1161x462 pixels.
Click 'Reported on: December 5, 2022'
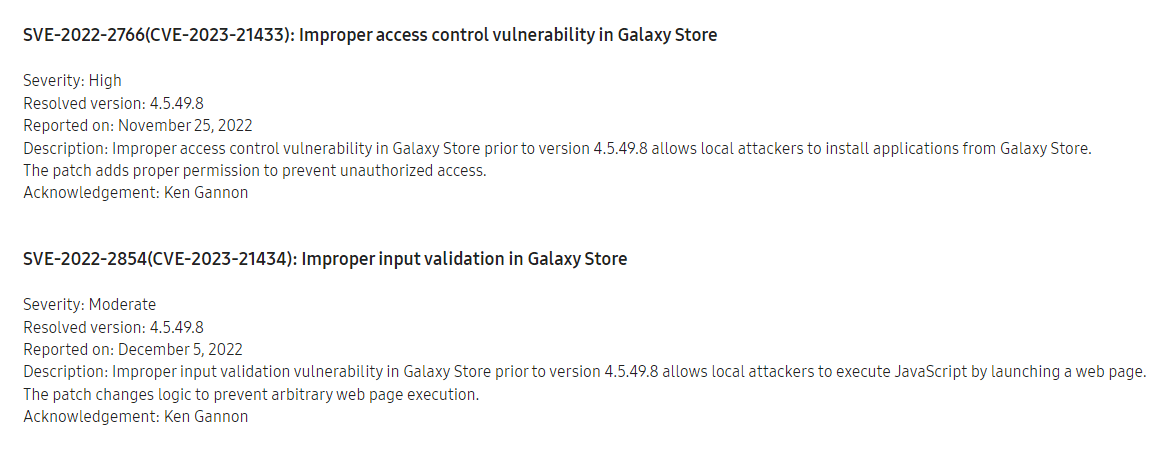pos(133,349)
